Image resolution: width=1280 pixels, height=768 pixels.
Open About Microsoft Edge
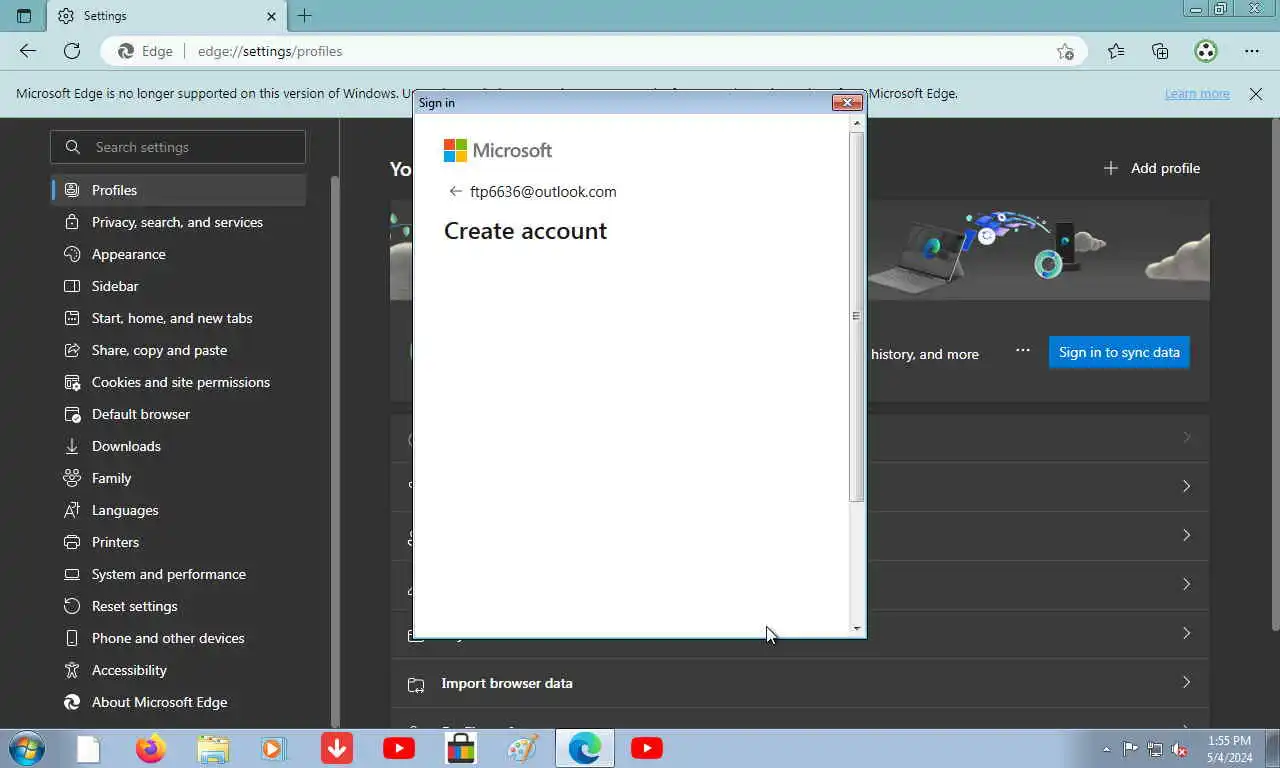[x=178, y=702]
